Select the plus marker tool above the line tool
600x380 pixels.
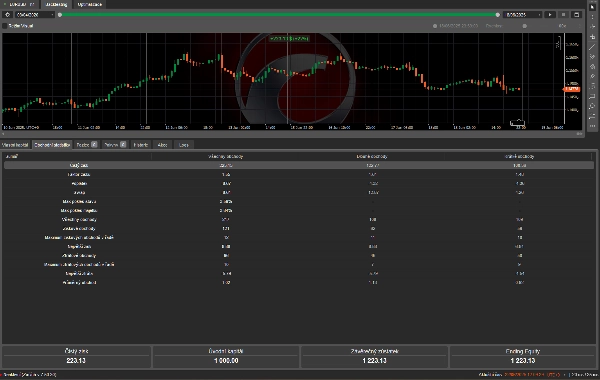pyautogui.click(x=592, y=37)
